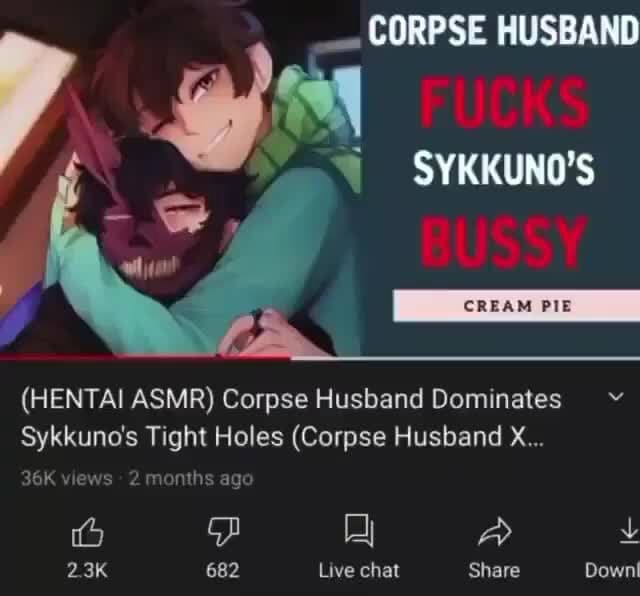This screenshot has width=640, height=596.
Task: Click the truncated Download label
Action: [x=612, y=570]
